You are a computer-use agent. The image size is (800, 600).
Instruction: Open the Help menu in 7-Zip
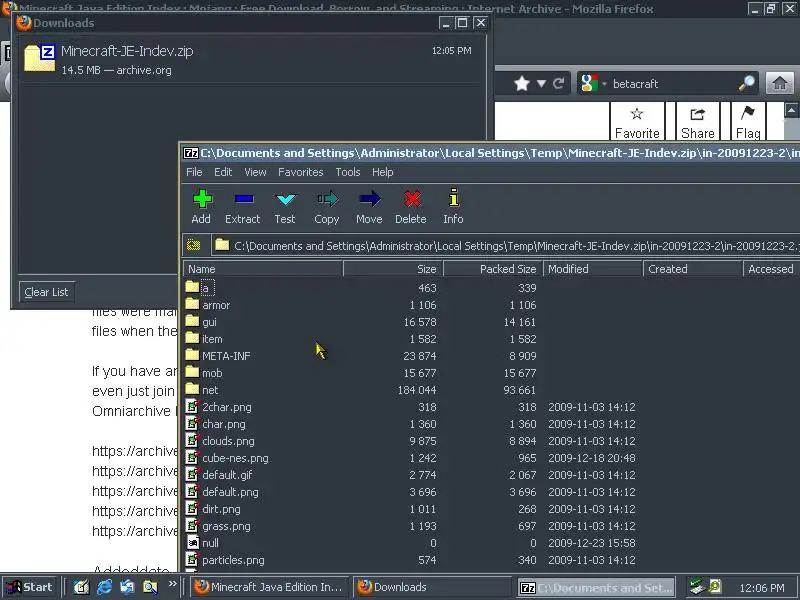click(383, 172)
